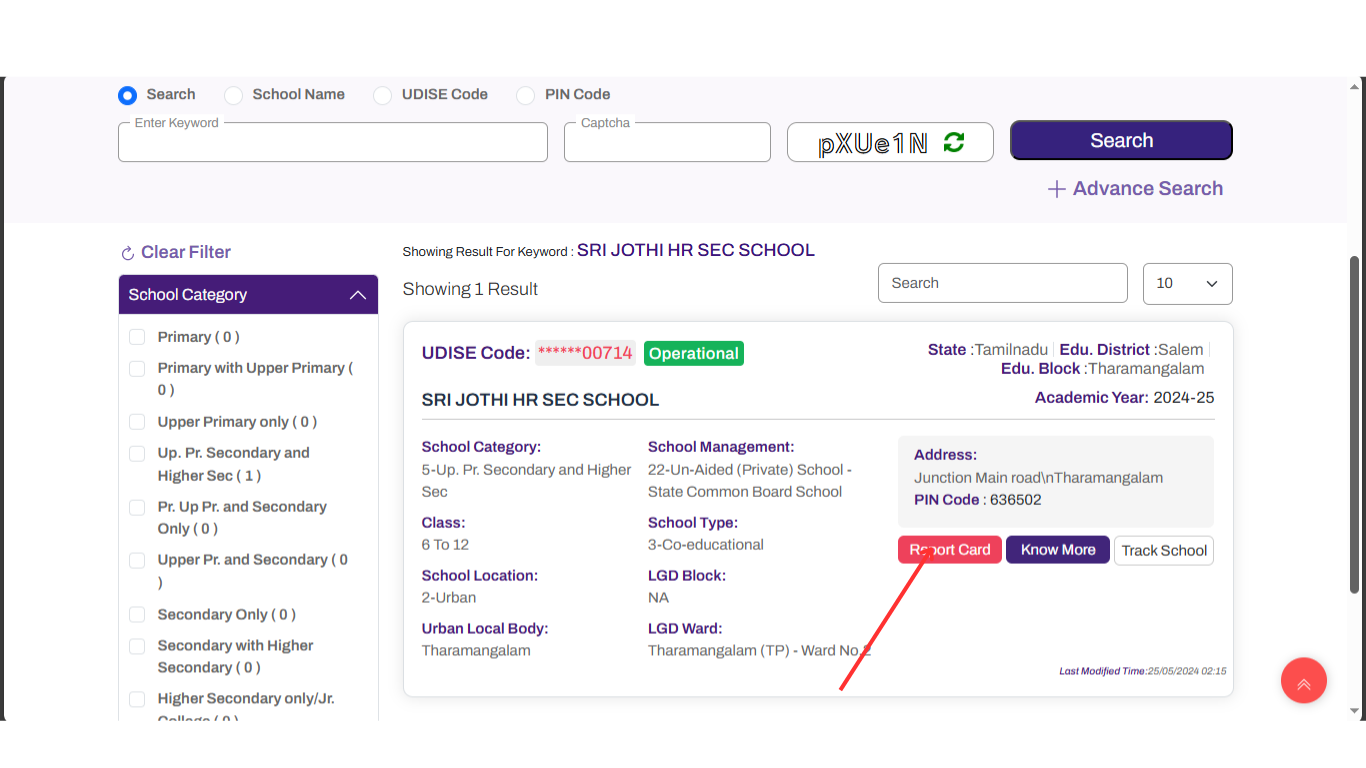Select the School Name radio button
This screenshot has width=1366, height=768.
click(x=233, y=95)
